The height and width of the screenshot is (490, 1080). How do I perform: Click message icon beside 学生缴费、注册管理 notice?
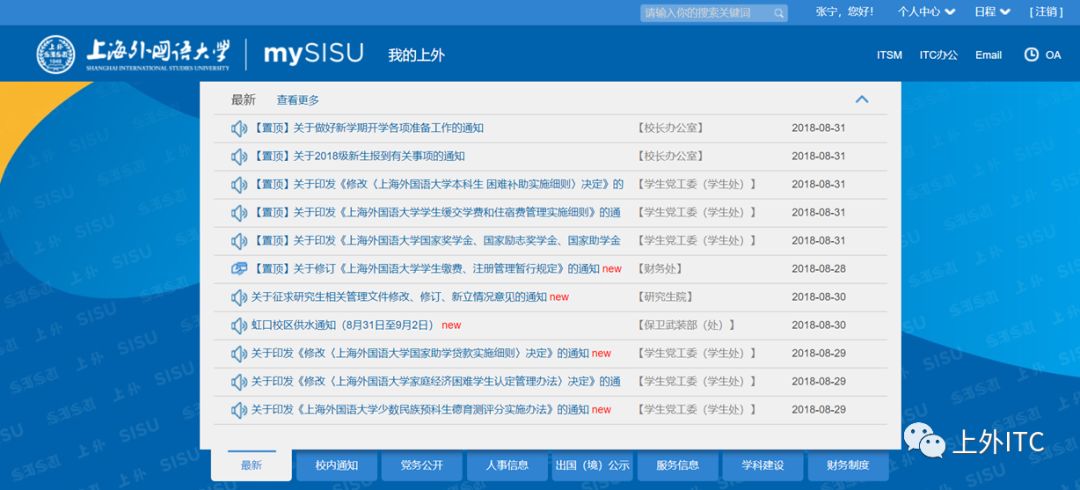tap(239, 269)
